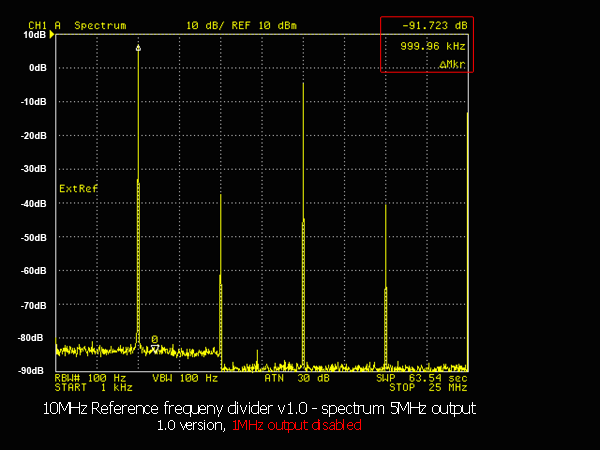The height and width of the screenshot is (450, 600).
Task: Click the REF 10 dBm reference level
Action: [x=264, y=26]
